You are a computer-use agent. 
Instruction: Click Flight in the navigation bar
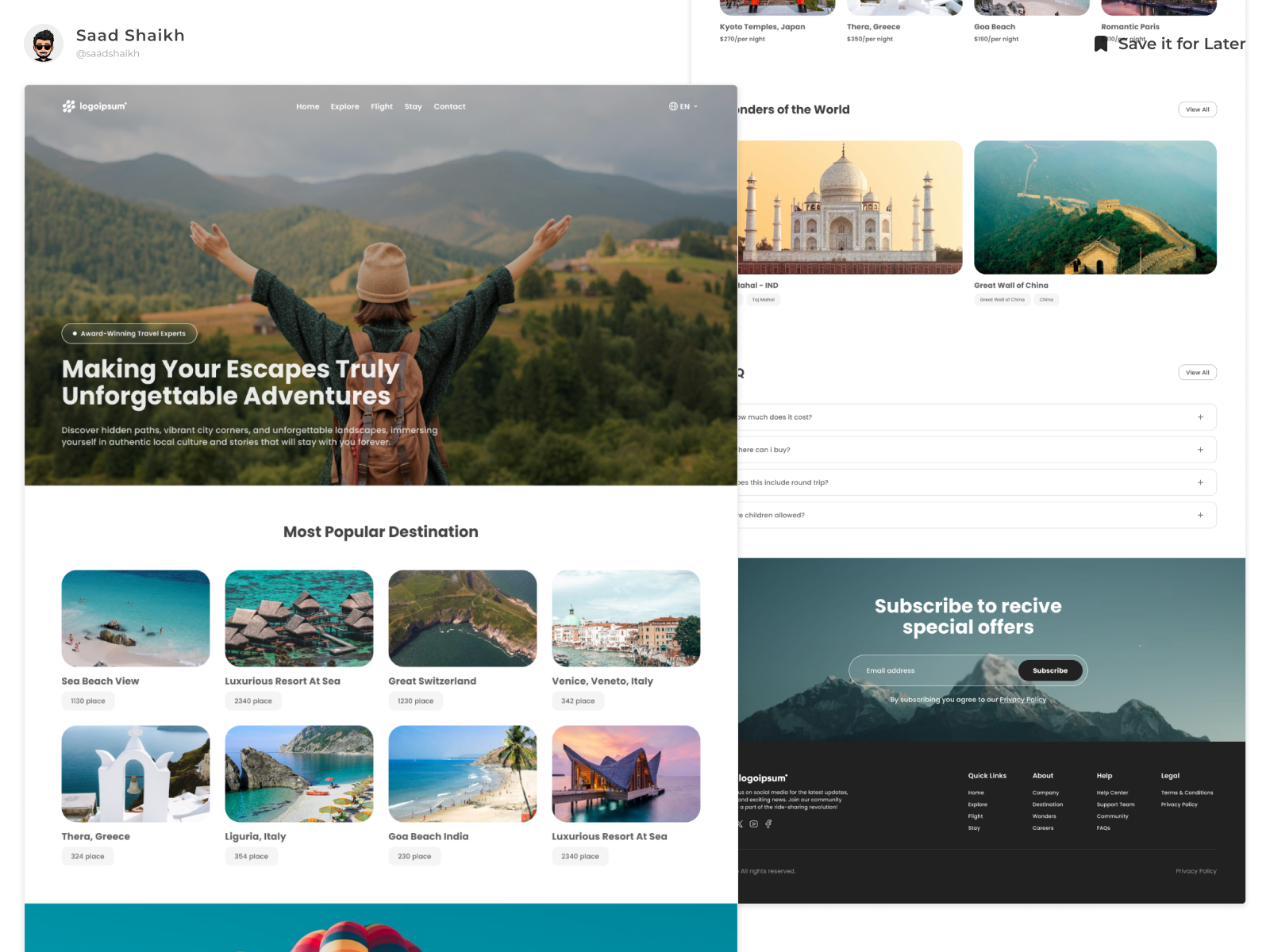[x=382, y=106]
